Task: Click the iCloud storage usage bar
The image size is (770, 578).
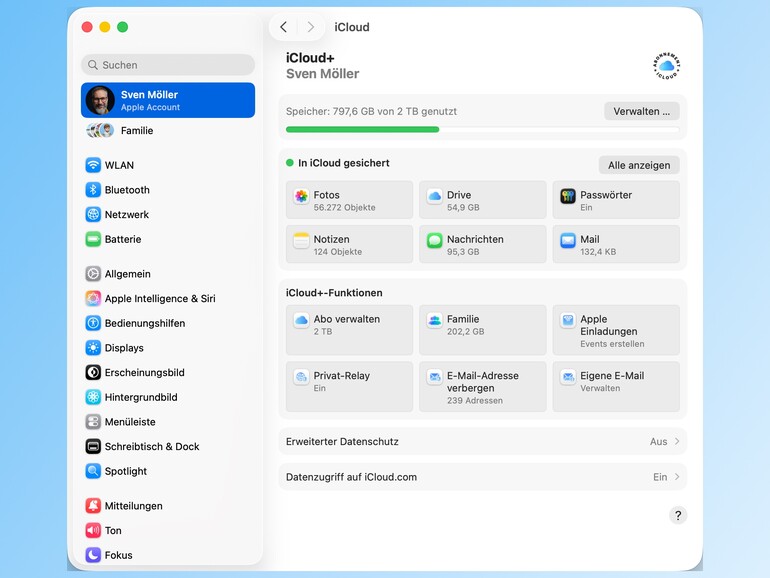Action: [x=482, y=130]
